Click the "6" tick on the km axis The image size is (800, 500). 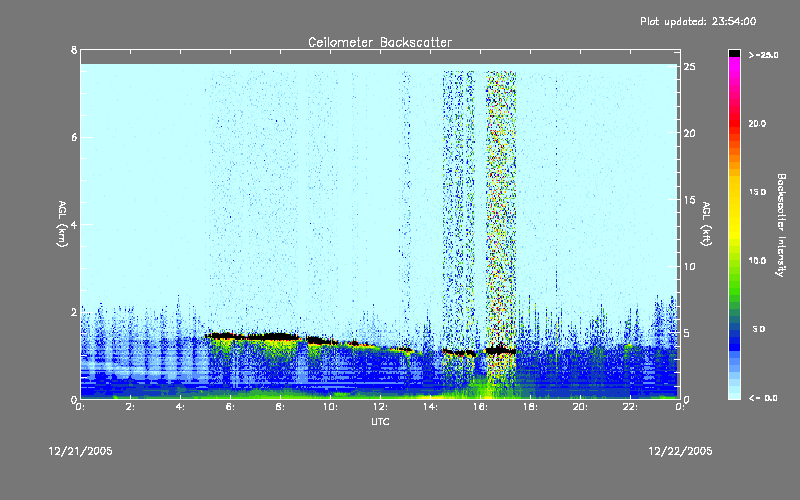[x=74, y=137]
